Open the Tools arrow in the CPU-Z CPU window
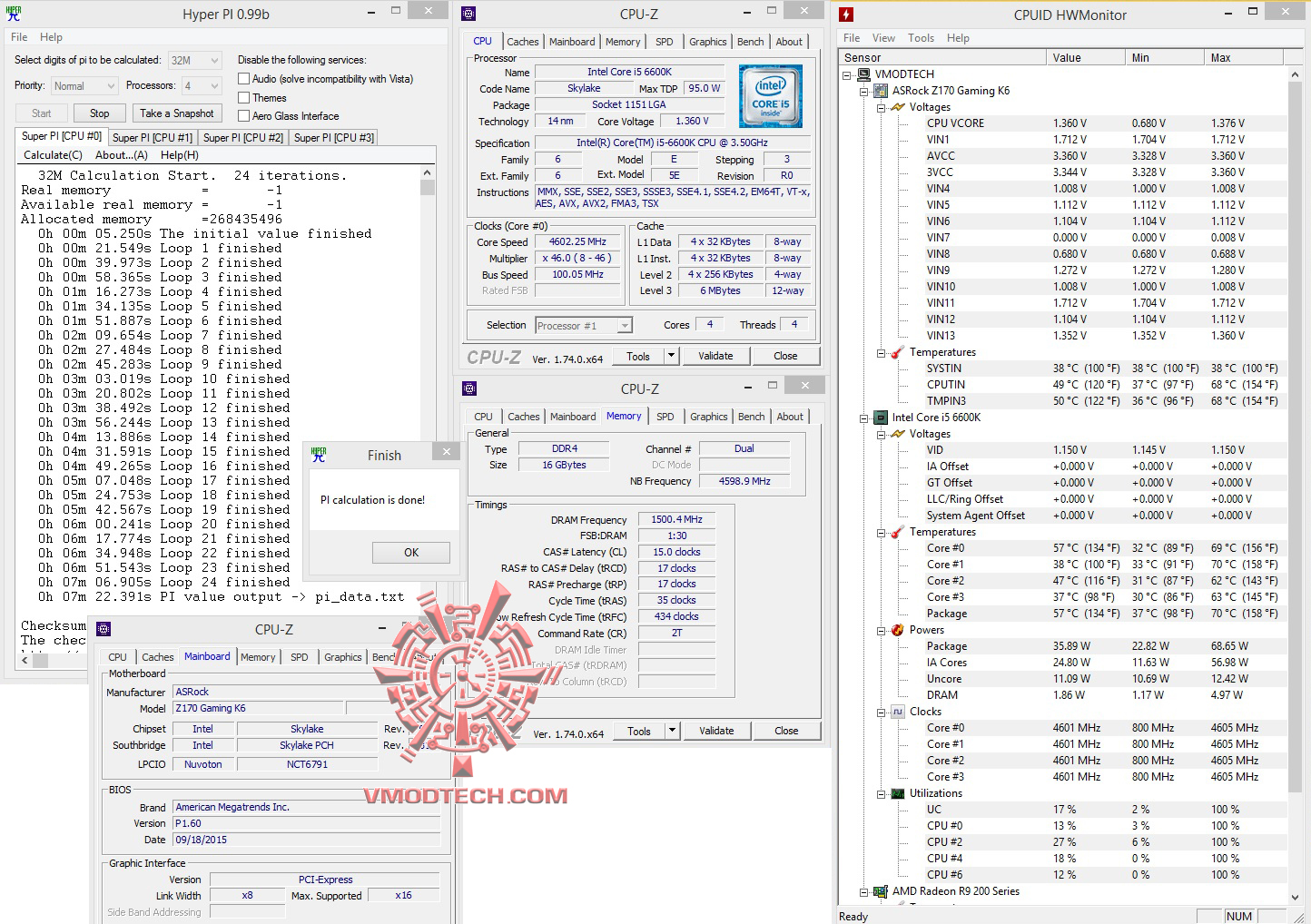This screenshot has width=1311, height=924. coord(672,356)
